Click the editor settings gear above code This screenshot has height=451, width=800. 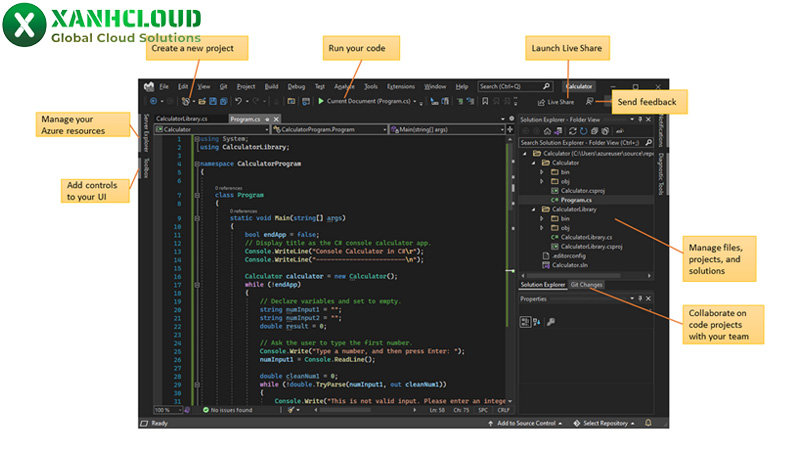click(x=512, y=118)
